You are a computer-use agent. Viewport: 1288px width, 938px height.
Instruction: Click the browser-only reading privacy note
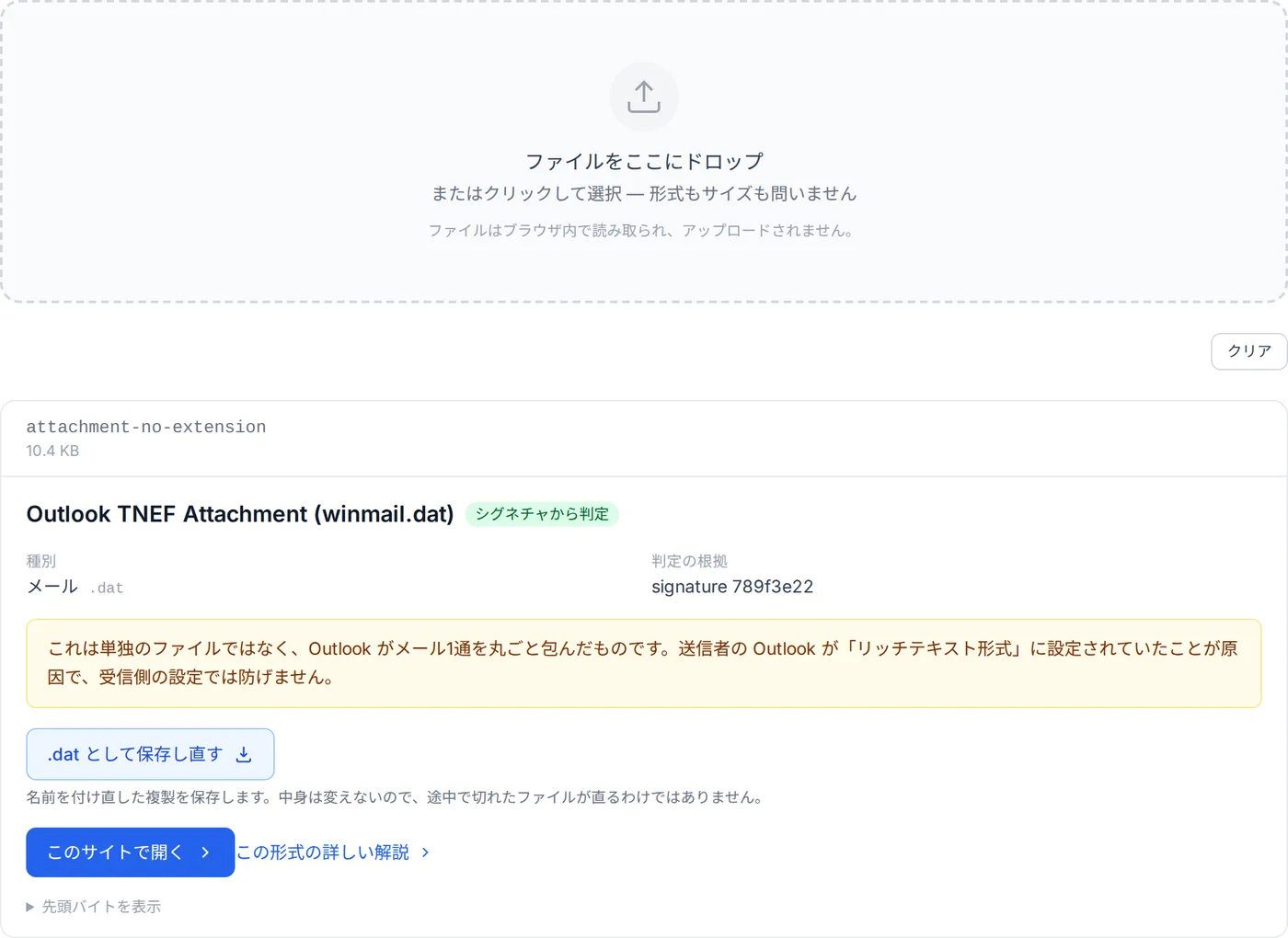[x=644, y=231]
